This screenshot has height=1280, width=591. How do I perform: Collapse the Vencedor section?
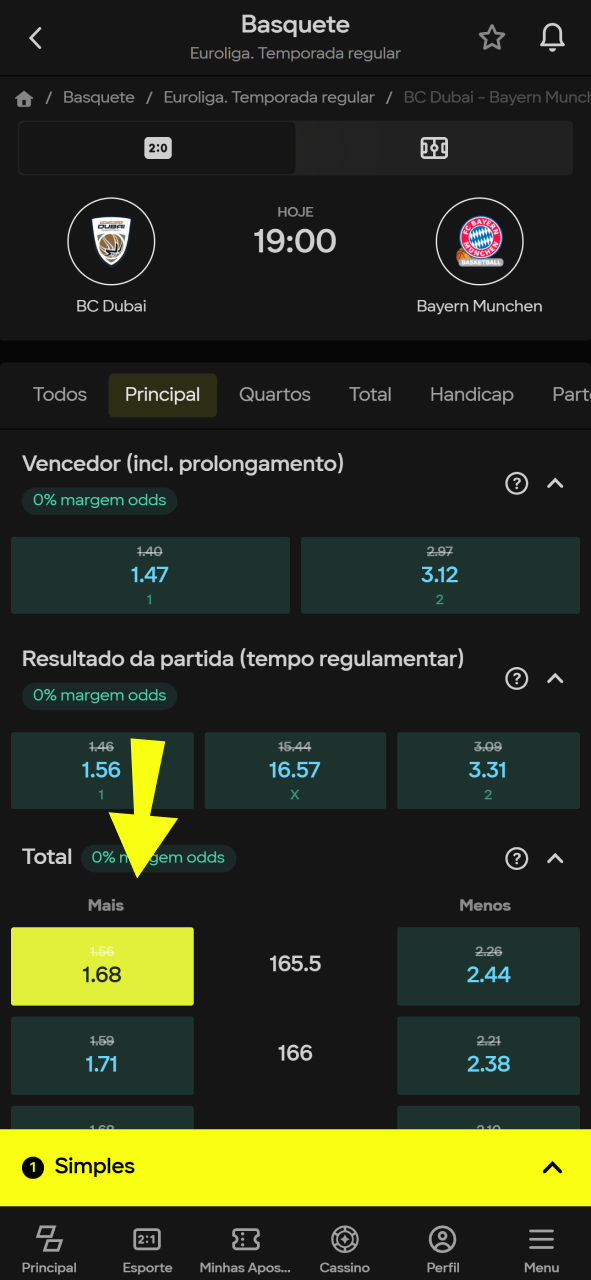click(x=556, y=483)
